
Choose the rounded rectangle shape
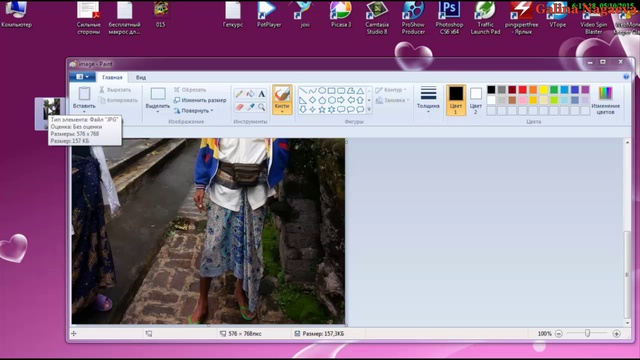coord(341,90)
